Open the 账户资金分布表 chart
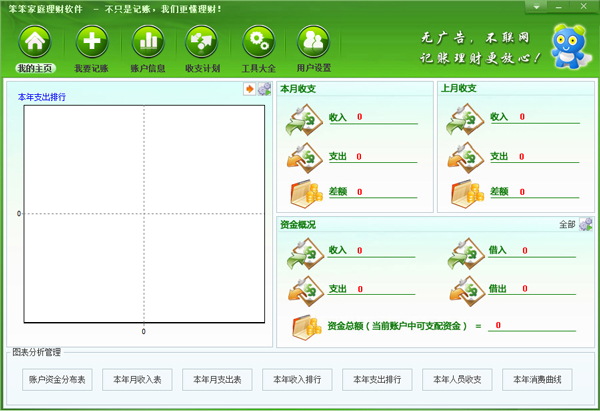600x411 pixels. tap(57, 380)
